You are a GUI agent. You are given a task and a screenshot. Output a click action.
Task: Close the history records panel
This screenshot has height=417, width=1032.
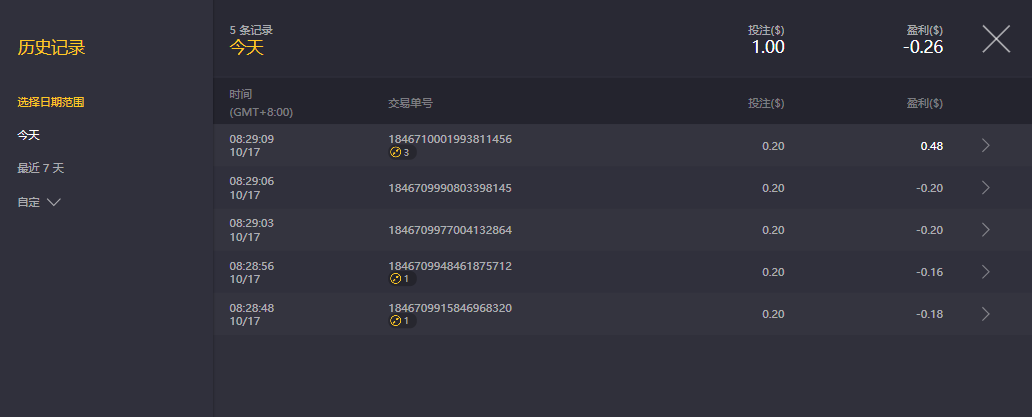pyautogui.click(x=996, y=39)
